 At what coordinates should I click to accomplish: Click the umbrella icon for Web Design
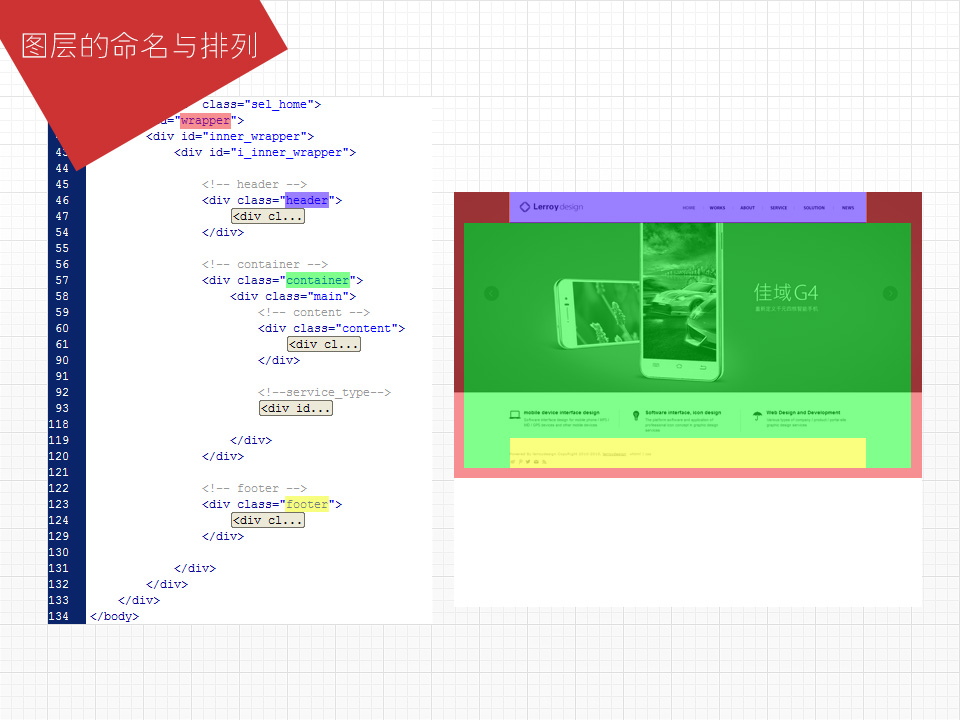click(757, 416)
